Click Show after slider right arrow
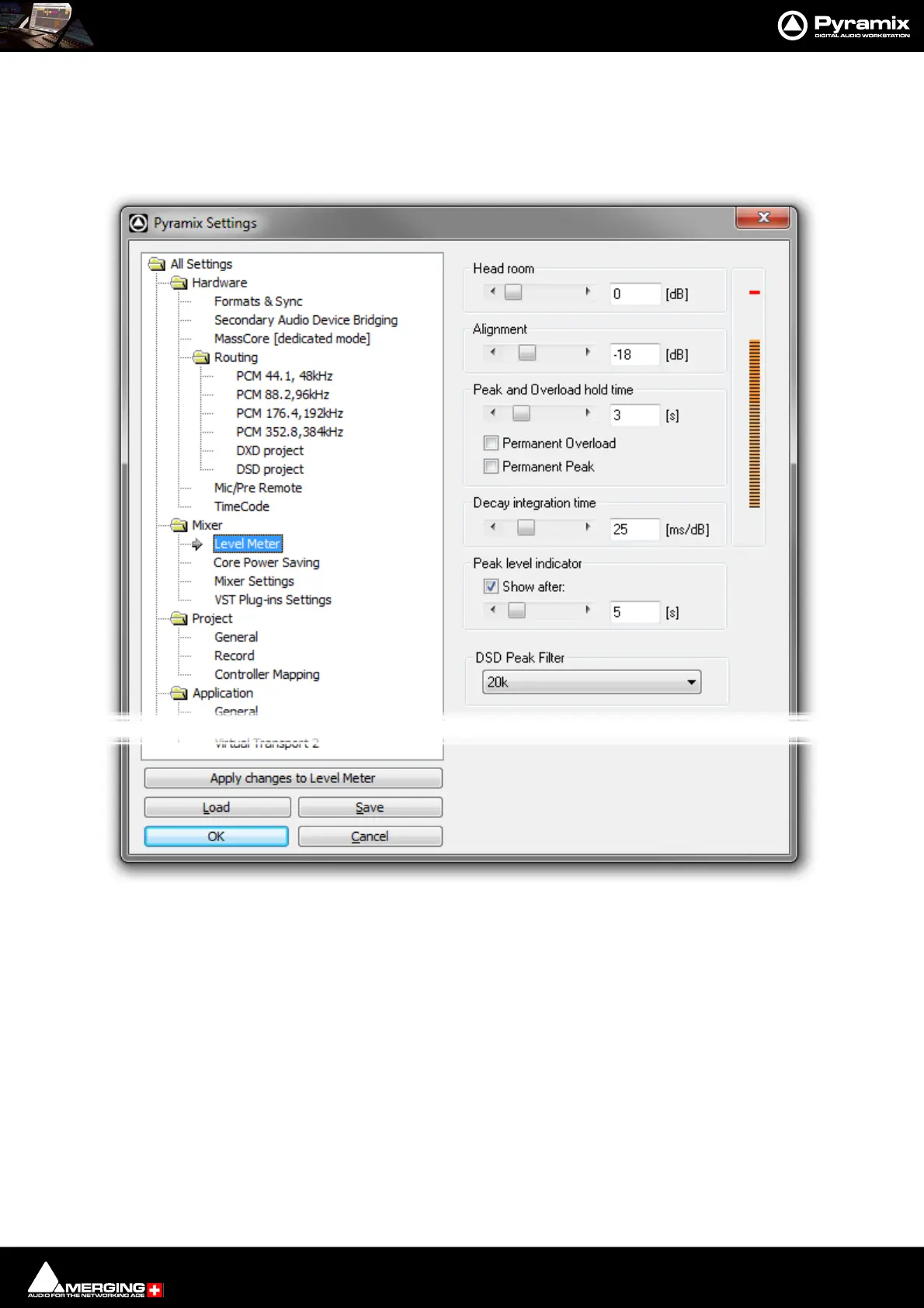924x1308 pixels. pyautogui.click(x=588, y=610)
